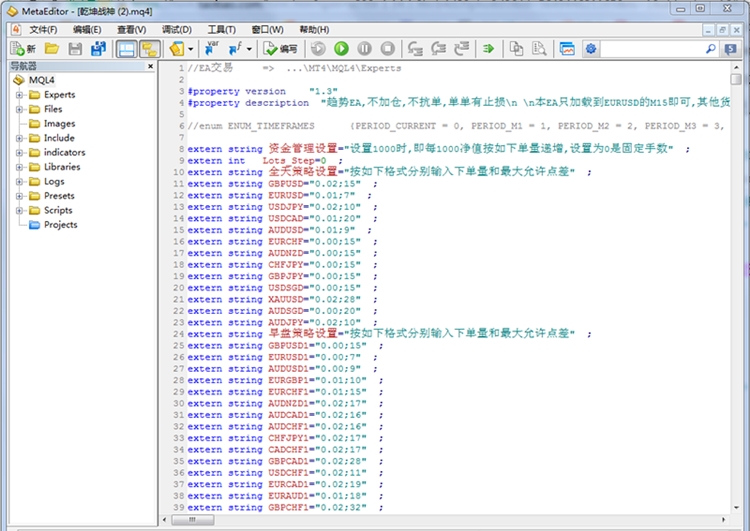Expand the Presets folder node

[x=19, y=196]
